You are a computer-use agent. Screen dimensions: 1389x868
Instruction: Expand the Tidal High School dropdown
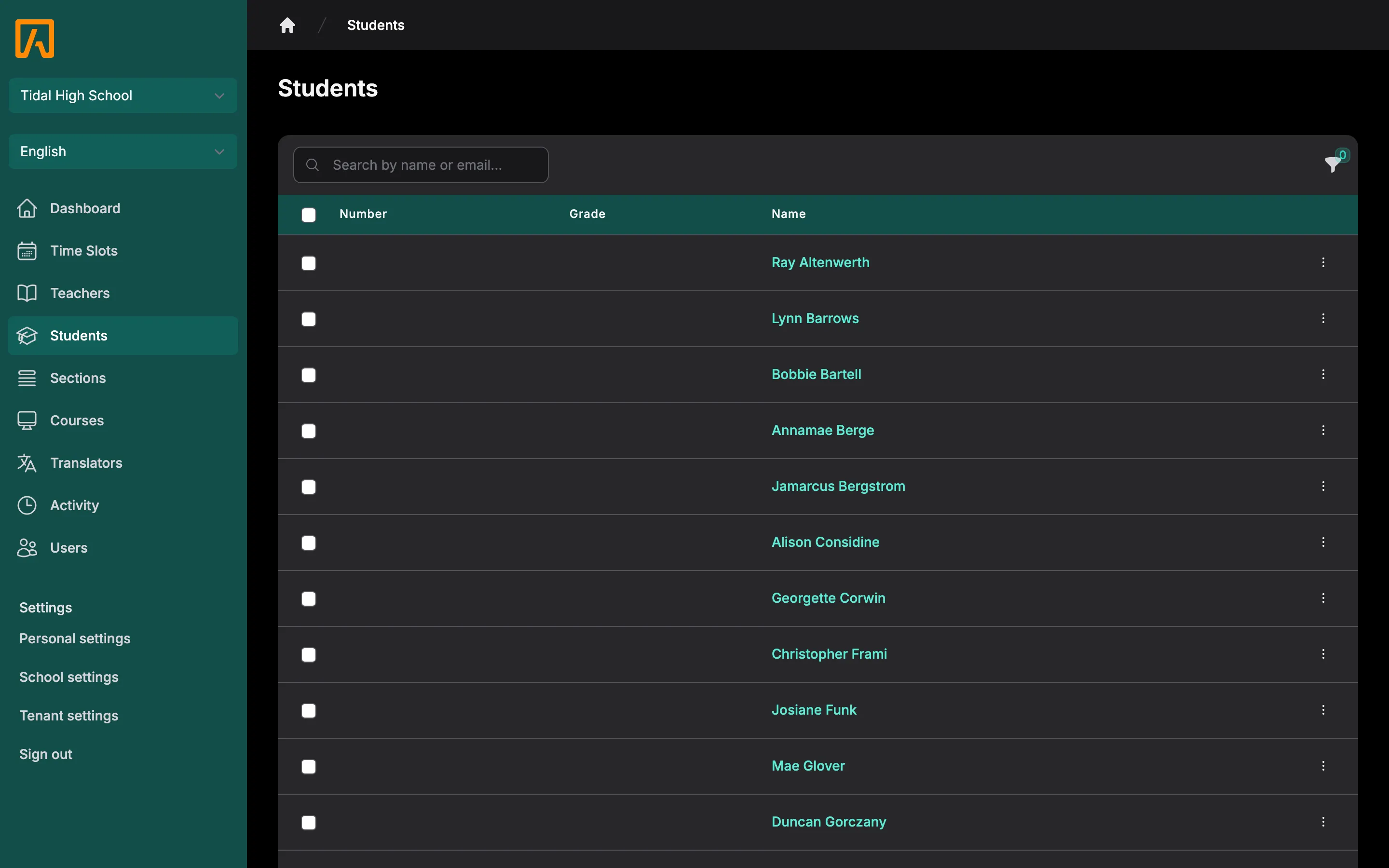point(123,95)
